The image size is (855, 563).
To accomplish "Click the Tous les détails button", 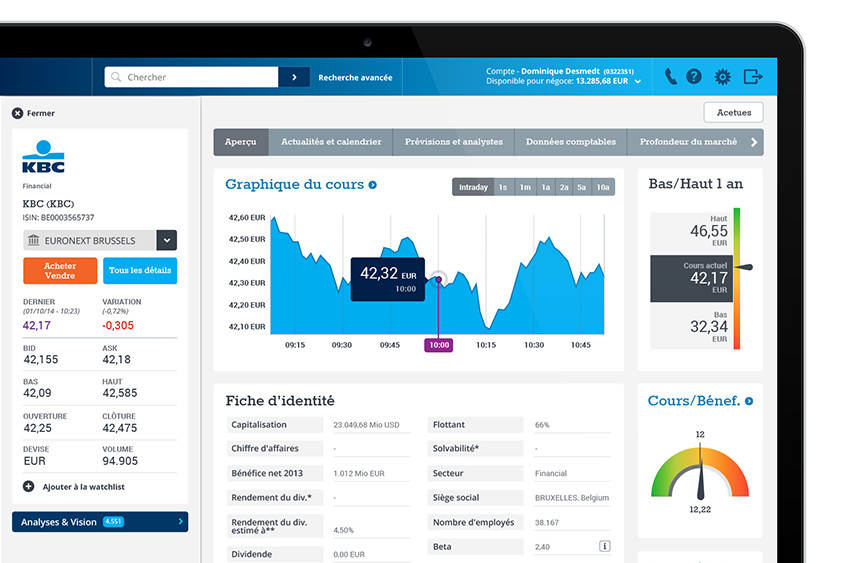I will (140, 271).
